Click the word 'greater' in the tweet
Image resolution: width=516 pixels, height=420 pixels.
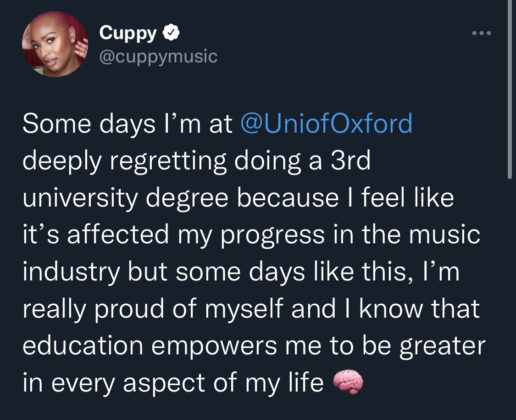pos(442,347)
